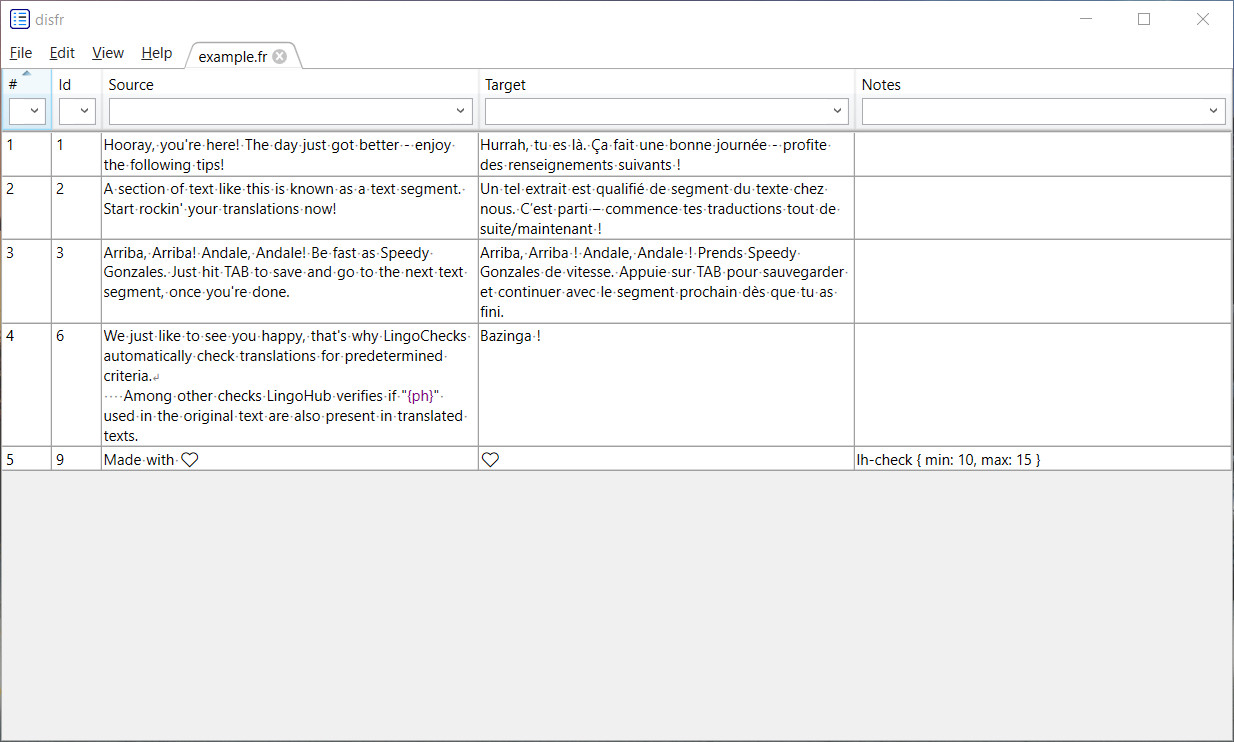Open the Target column filter dropdown arrow
Image resolution: width=1234 pixels, height=742 pixels.
[838, 111]
